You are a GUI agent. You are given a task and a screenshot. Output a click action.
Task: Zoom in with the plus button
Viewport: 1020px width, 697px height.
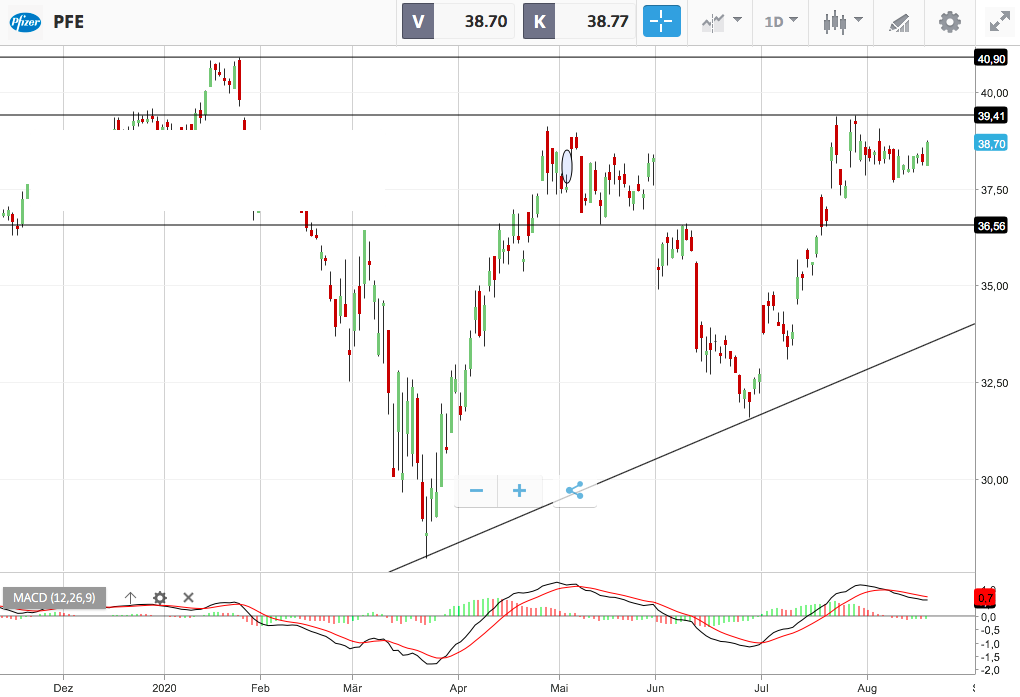coord(519,491)
